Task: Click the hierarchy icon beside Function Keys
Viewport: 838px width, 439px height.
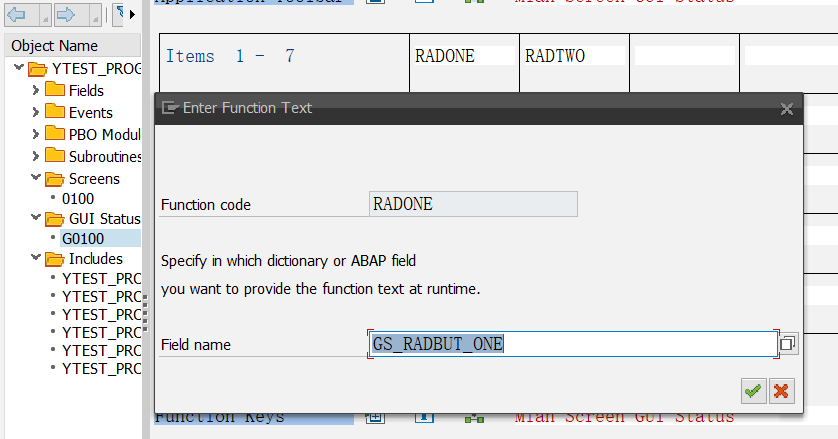Action: click(x=475, y=416)
